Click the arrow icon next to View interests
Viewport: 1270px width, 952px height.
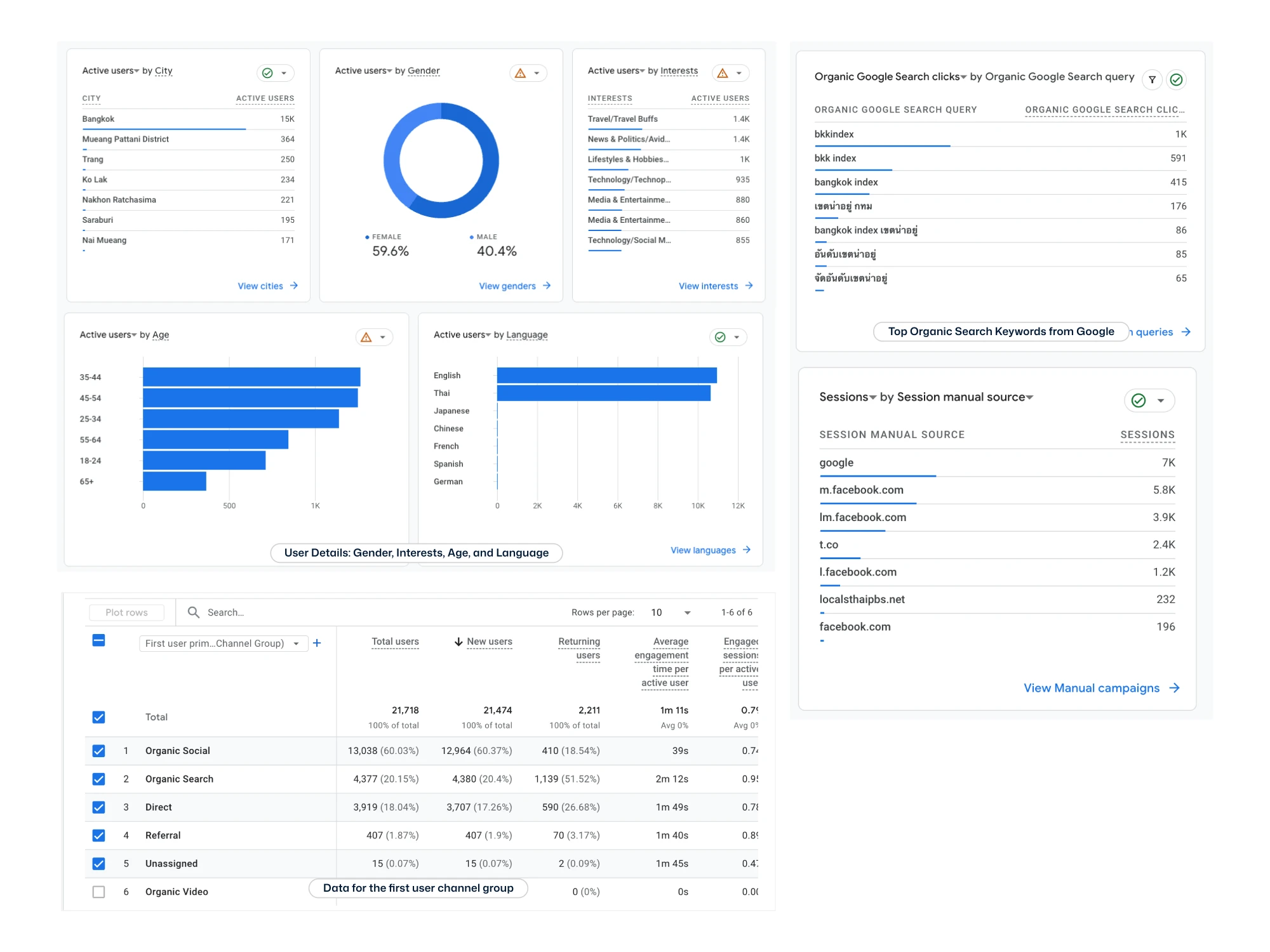(x=749, y=286)
